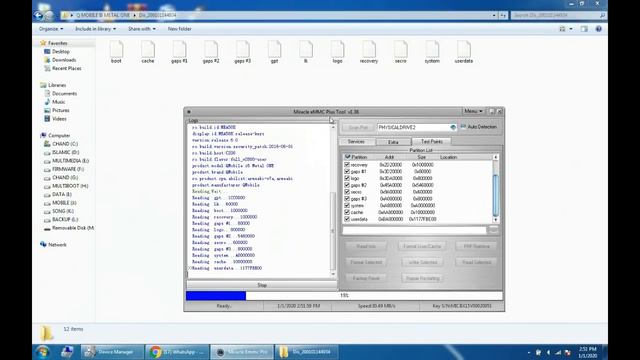This screenshot has width=640, height=360.
Task: Click the Explorer search box
Action: tap(558, 15)
